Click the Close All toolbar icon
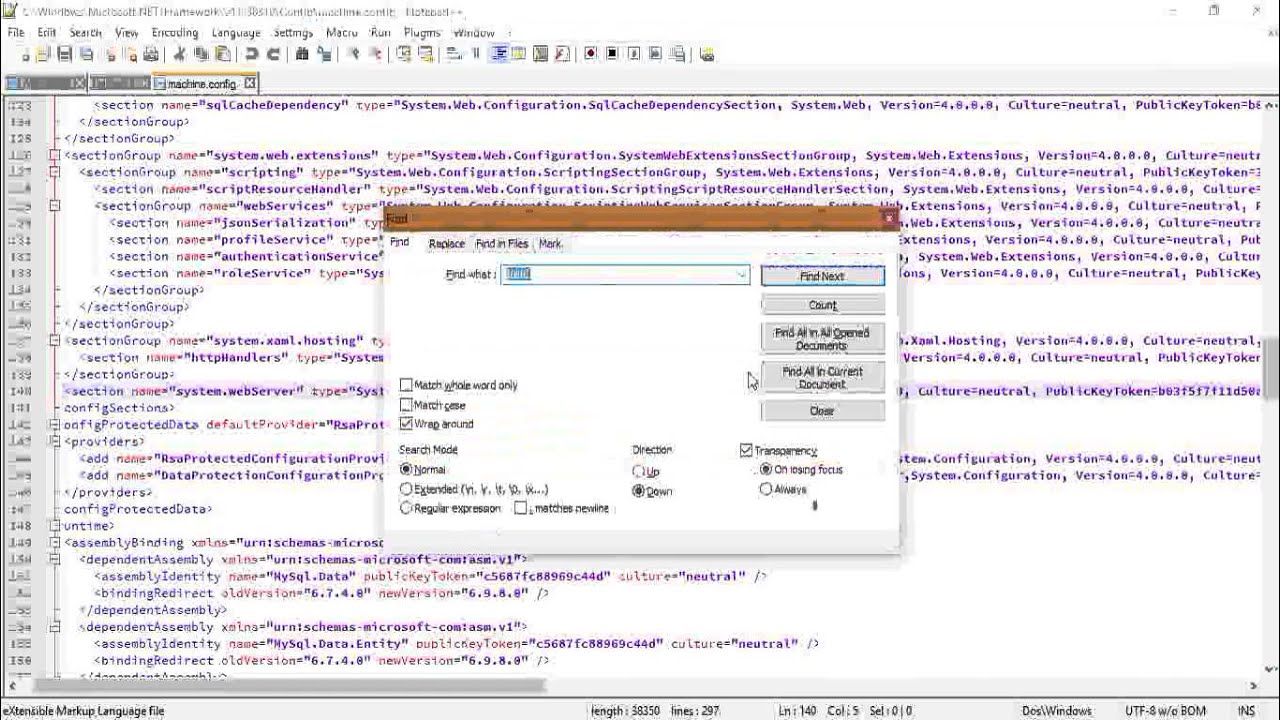Image resolution: width=1280 pixels, height=720 pixels. coord(132,55)
